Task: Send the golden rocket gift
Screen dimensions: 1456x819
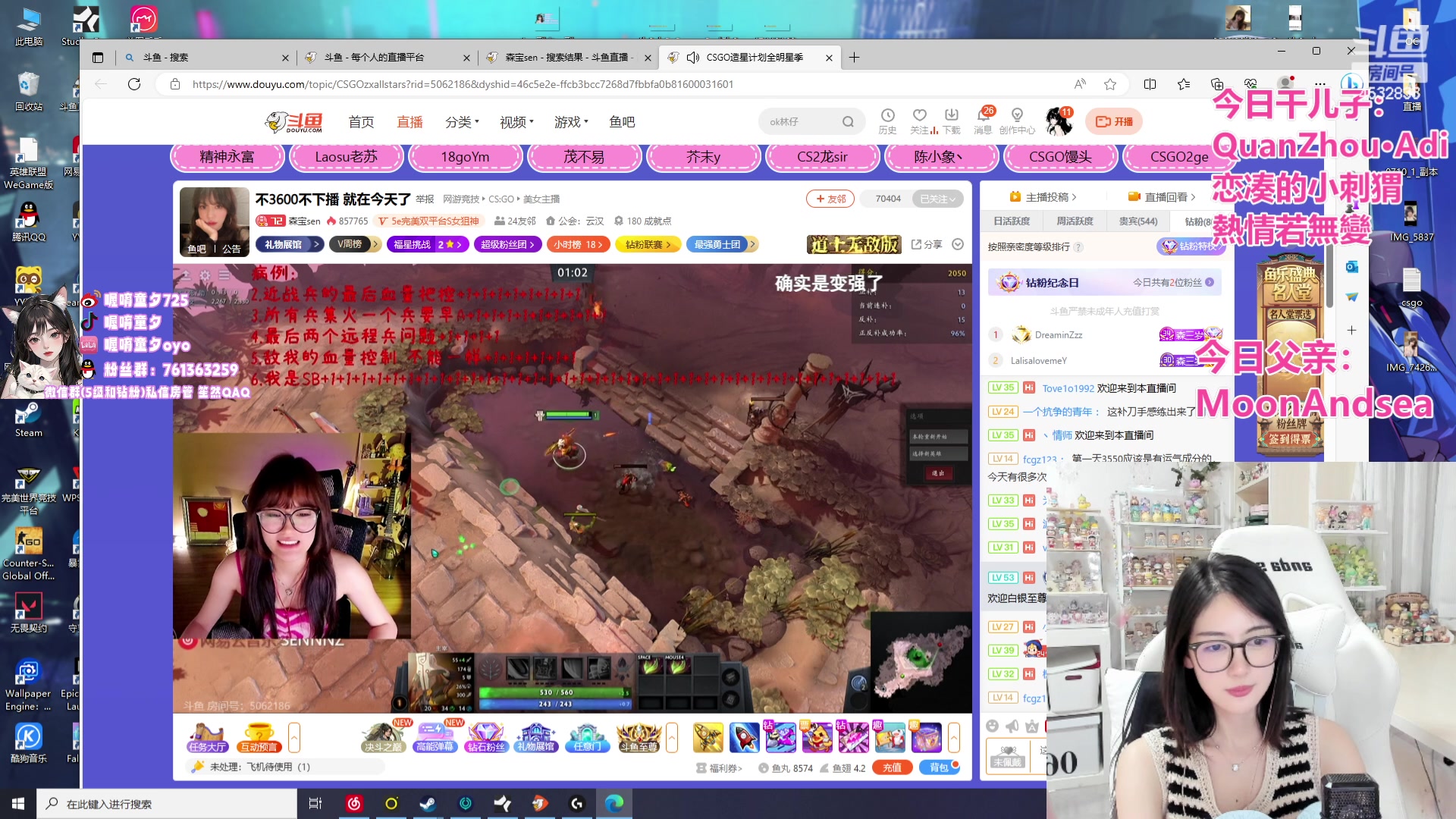Action: [708, 738]
